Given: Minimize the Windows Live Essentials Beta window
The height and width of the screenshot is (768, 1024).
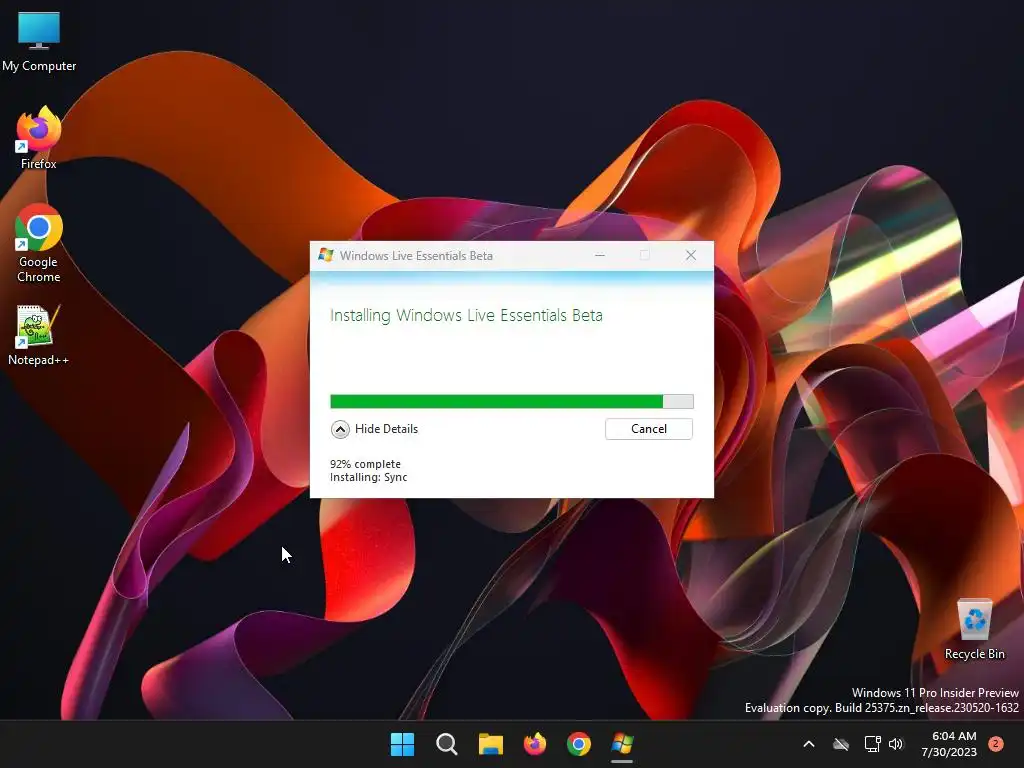Looking at the screenshot, I should pyautogui.click(x=600, y=255).
